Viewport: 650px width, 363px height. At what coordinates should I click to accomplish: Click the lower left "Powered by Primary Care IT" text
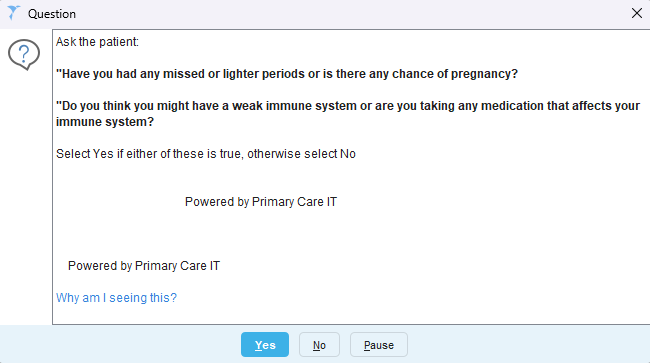144,266
